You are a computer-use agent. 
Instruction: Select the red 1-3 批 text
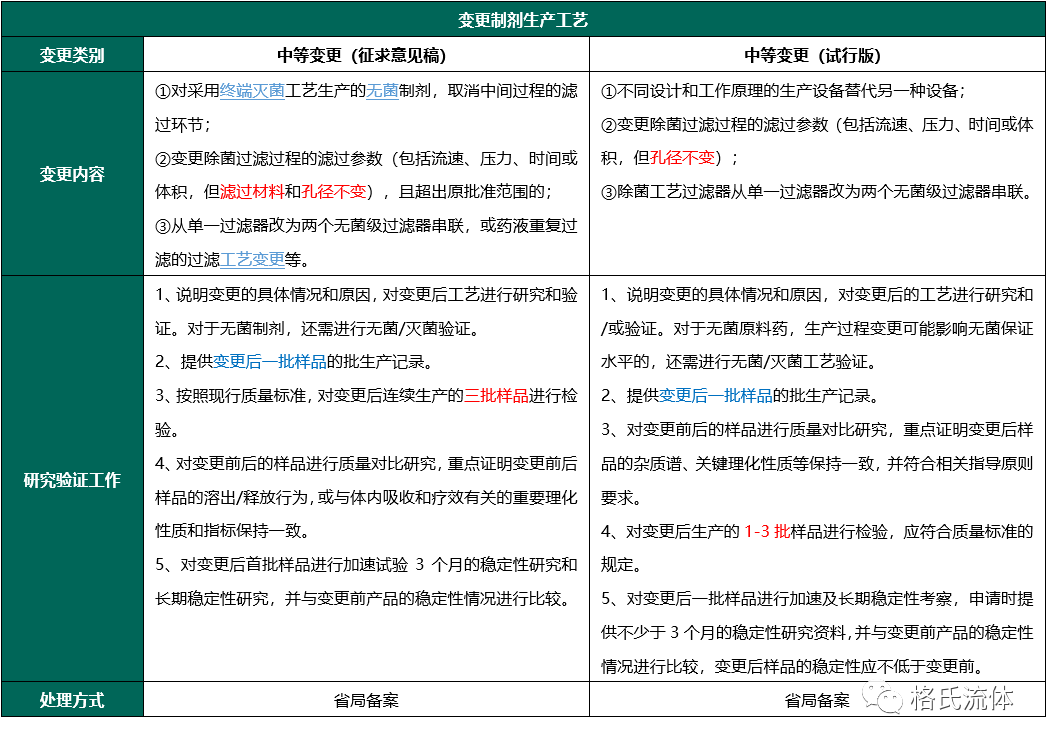[767, 531]
